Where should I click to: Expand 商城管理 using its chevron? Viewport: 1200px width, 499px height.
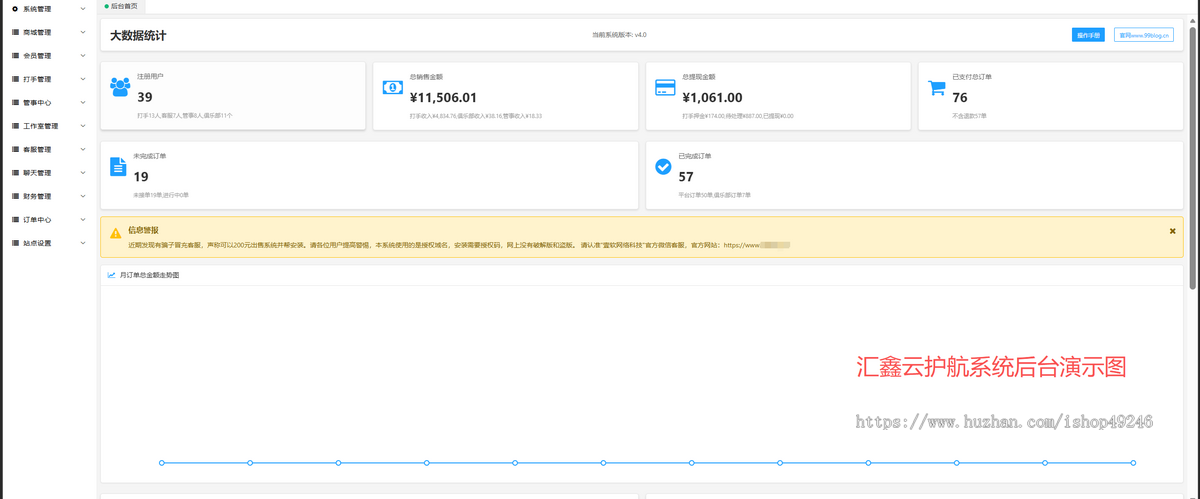tap(83, 32)
